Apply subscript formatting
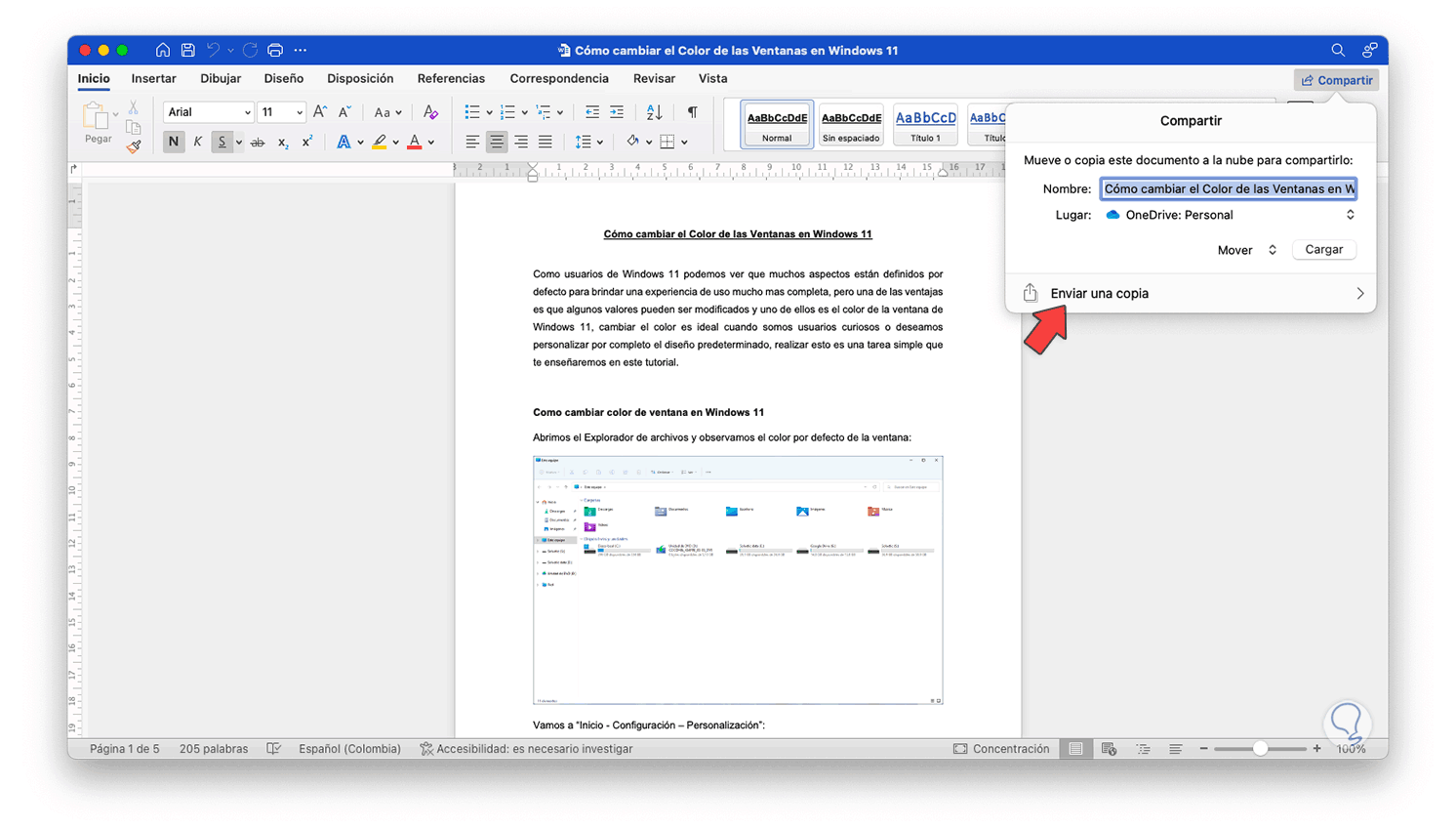Screen dimensions: 1456x828 283,143
